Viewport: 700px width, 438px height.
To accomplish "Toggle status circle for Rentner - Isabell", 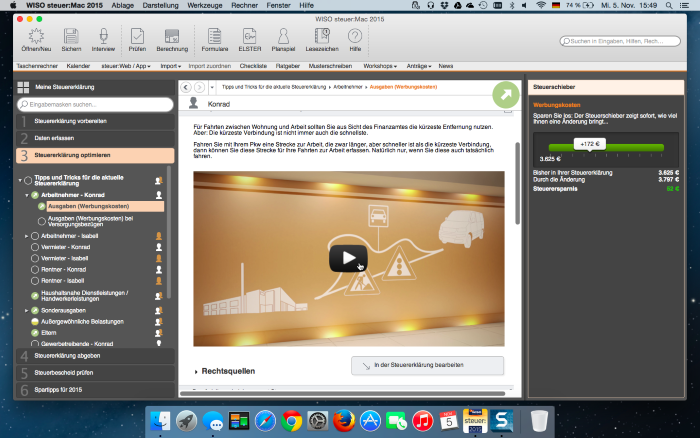I will click(35, 281).
